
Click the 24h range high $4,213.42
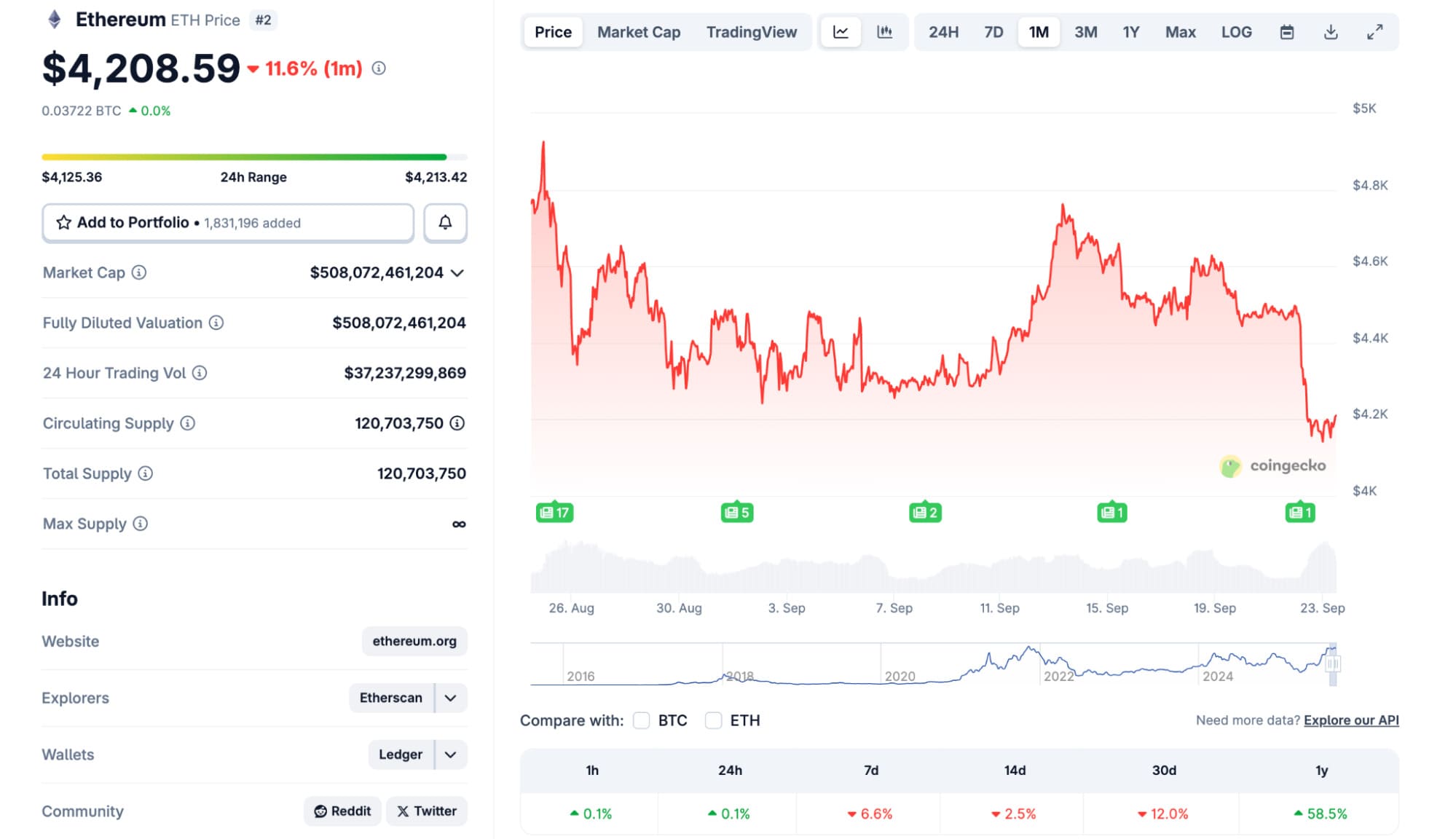(x=436, y=177)
